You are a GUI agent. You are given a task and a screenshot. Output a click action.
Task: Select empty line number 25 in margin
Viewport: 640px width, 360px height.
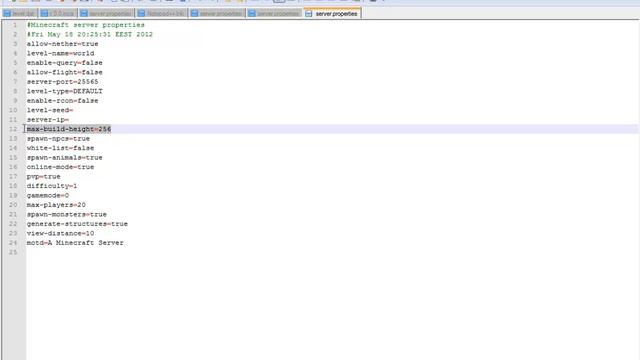coord(13,252)
